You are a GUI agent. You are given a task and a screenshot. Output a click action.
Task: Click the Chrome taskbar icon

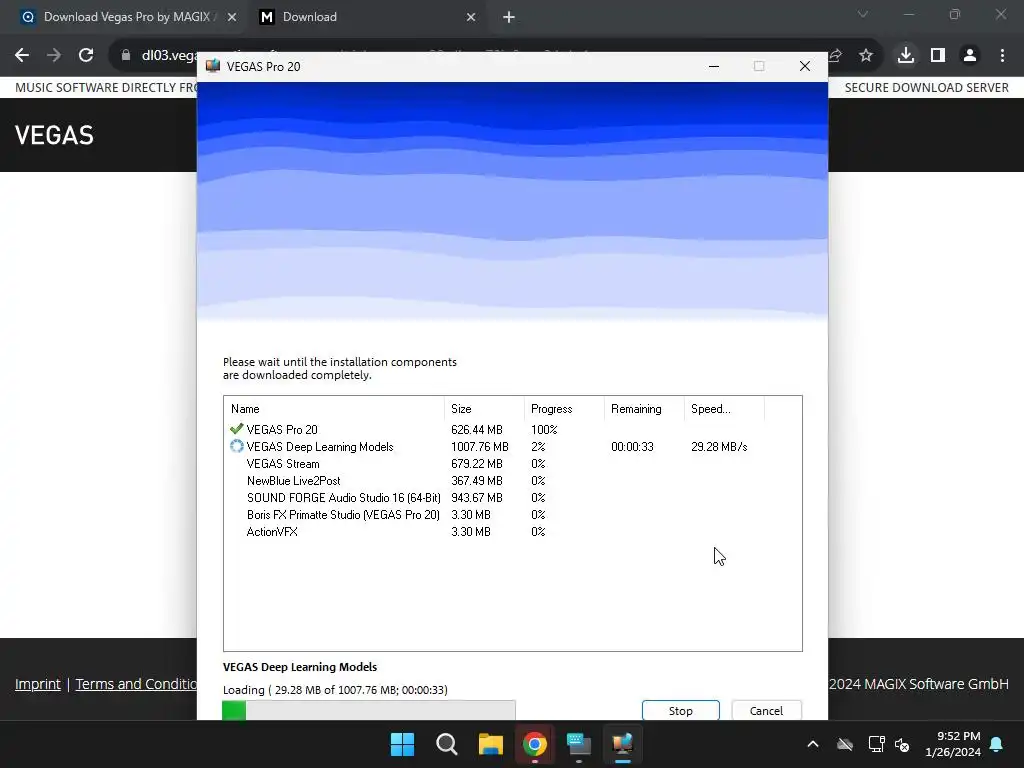click(x=535, y=744)
